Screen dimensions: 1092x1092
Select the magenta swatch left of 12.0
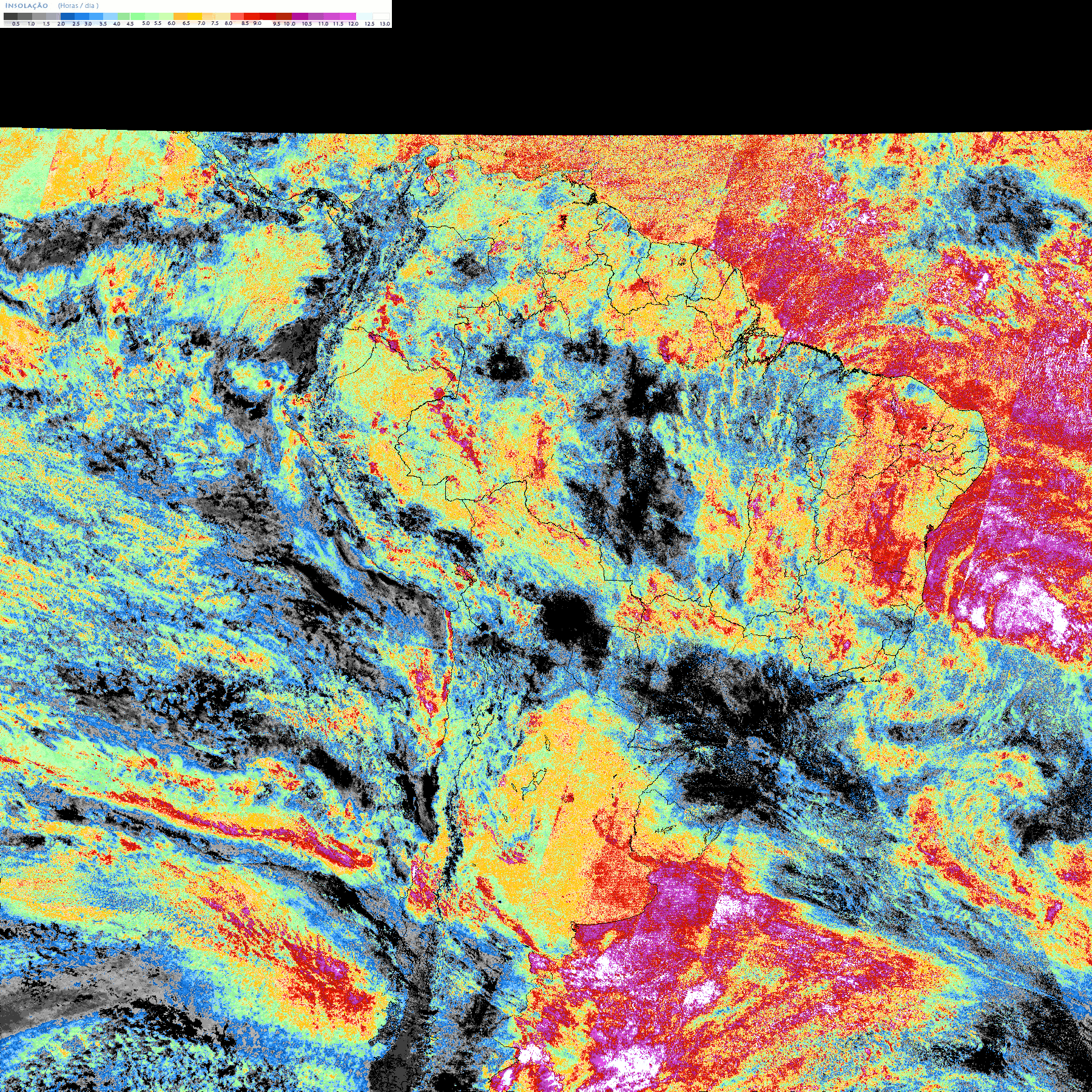click(348, 16)
